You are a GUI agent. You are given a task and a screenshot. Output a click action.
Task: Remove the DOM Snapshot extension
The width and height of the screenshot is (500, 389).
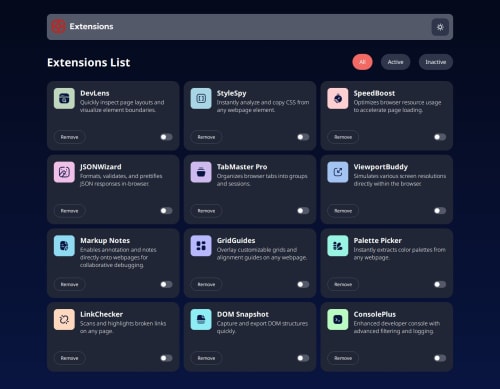[x=206, y=358]
